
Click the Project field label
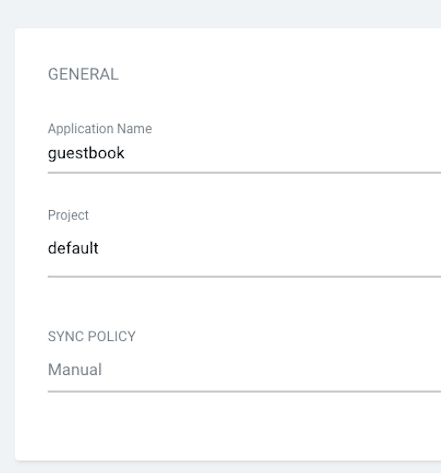tap(68, 215)
